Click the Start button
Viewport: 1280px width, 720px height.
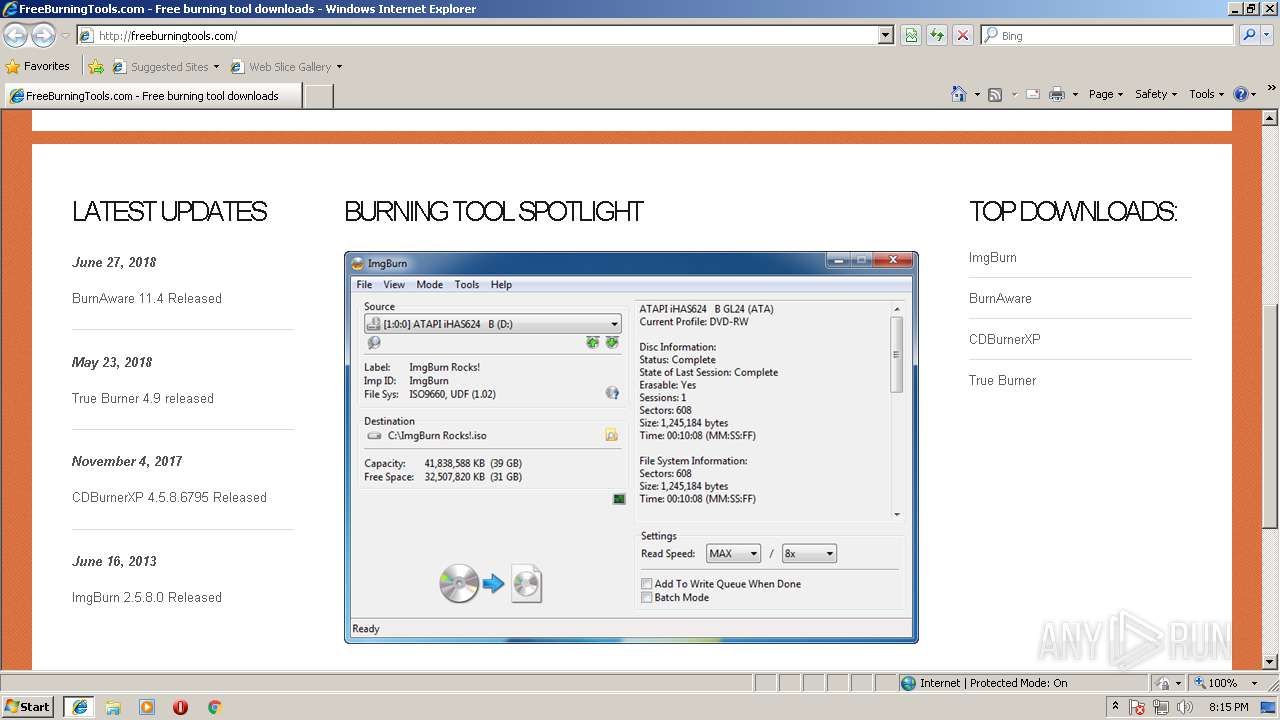(28, 707)
